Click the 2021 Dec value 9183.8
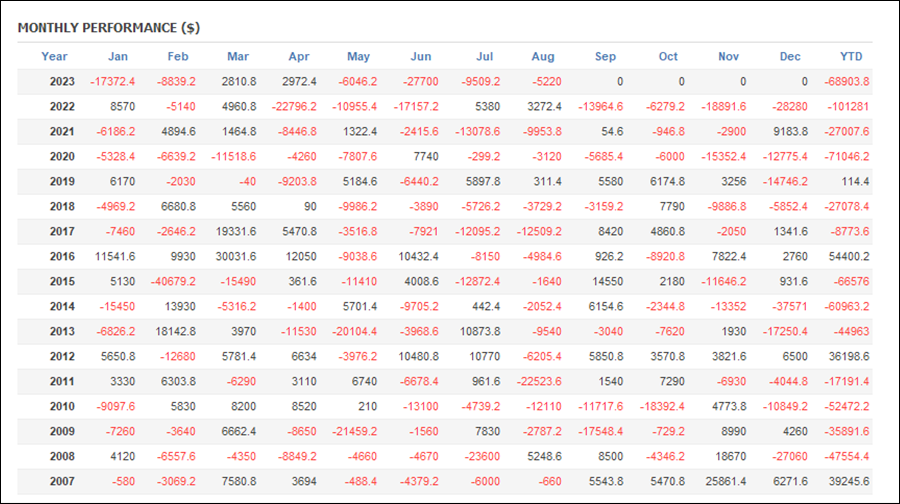The image size is (900, 504). point(790,131)
